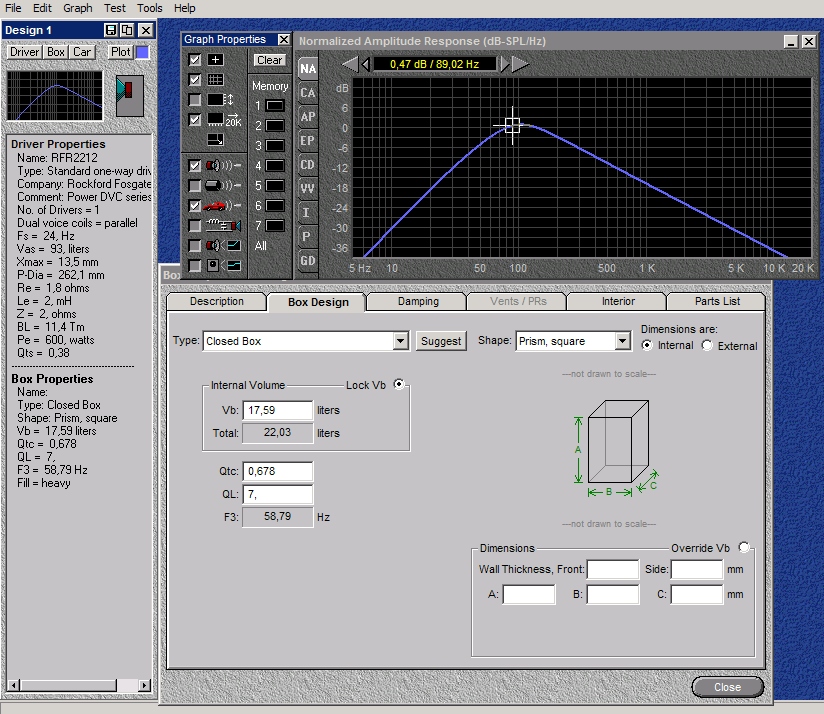Select External dimensions radio button
Screen dimensions: 824x714
(708, 346)
